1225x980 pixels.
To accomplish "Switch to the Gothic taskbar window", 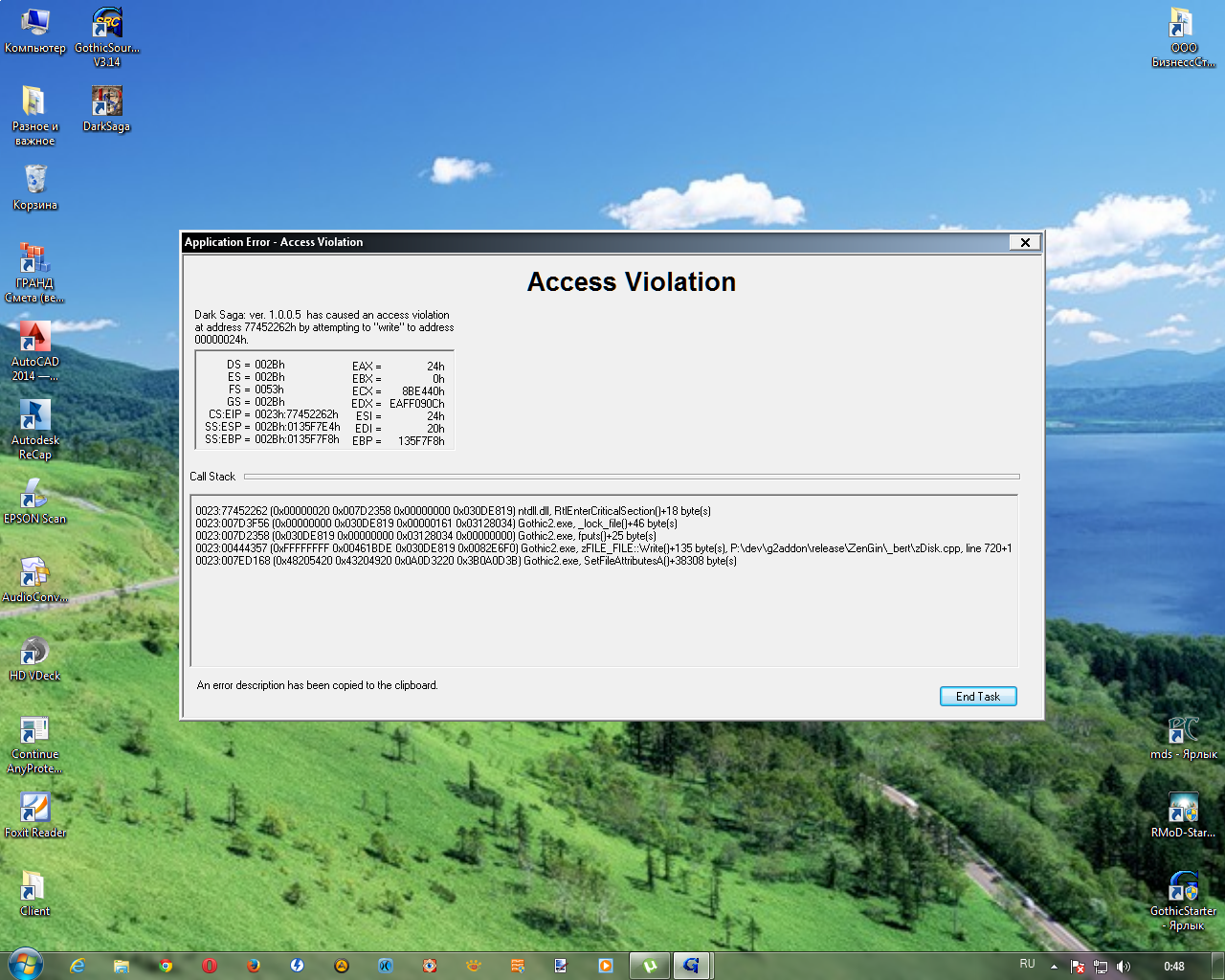I will (692, 966).
